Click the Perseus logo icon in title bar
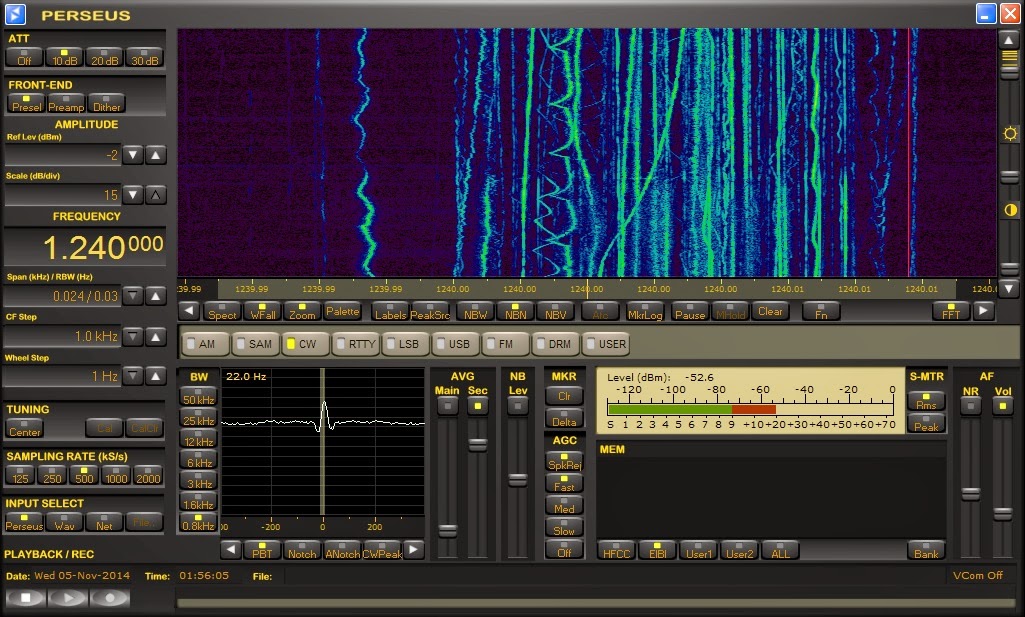 (16, 14)
